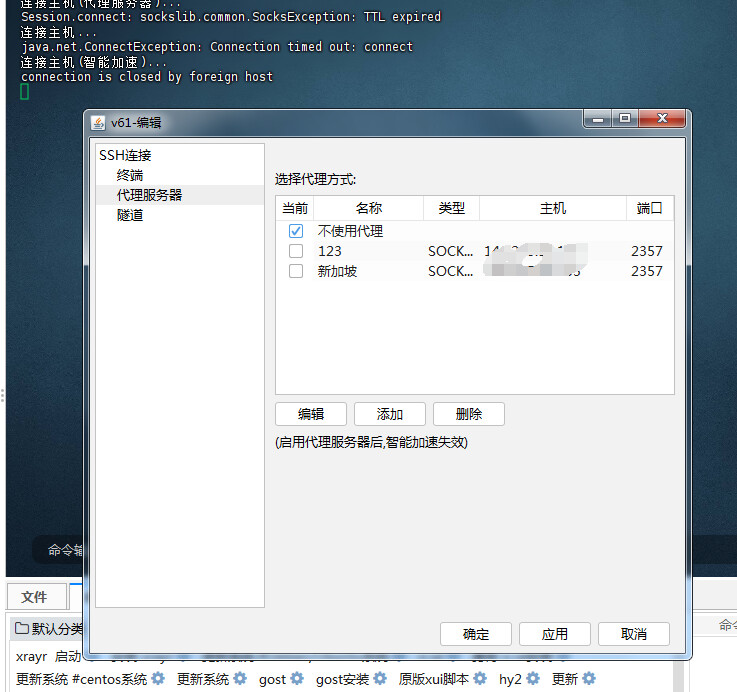Close the v61-编辑 dialog
737x692 pixels.
tap(662, 118)
